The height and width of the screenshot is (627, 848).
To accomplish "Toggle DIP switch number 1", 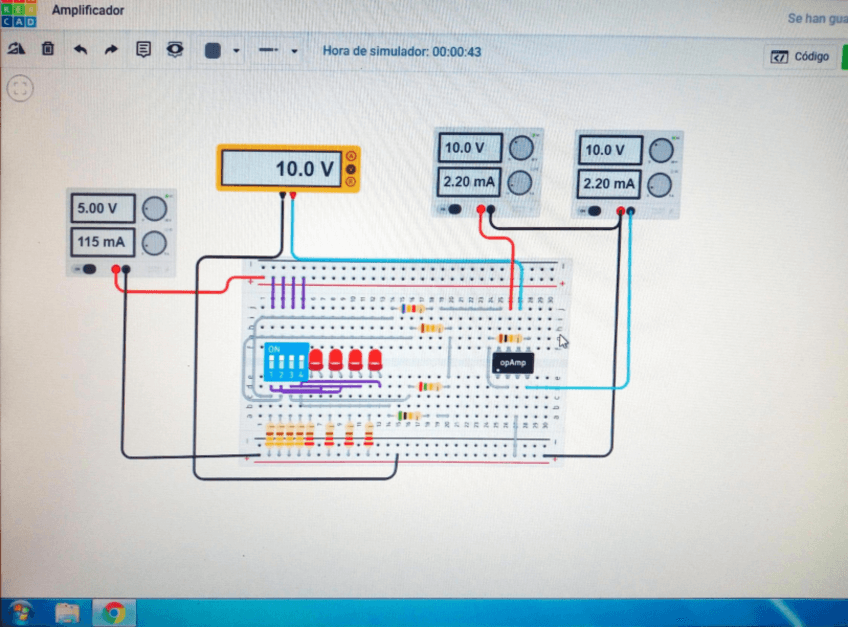I will [270, 359].
